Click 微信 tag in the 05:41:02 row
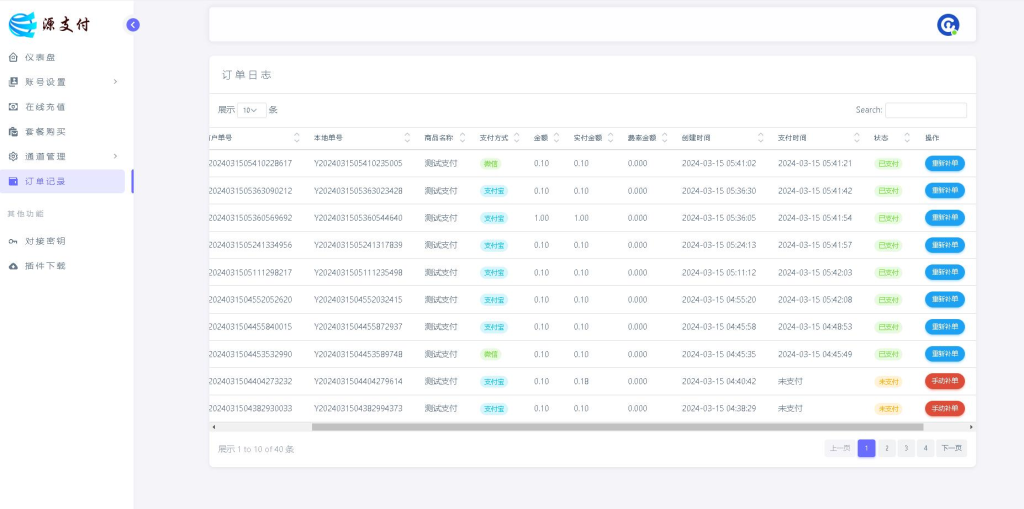Screen dimensions: 1024x509 [490, 163]
